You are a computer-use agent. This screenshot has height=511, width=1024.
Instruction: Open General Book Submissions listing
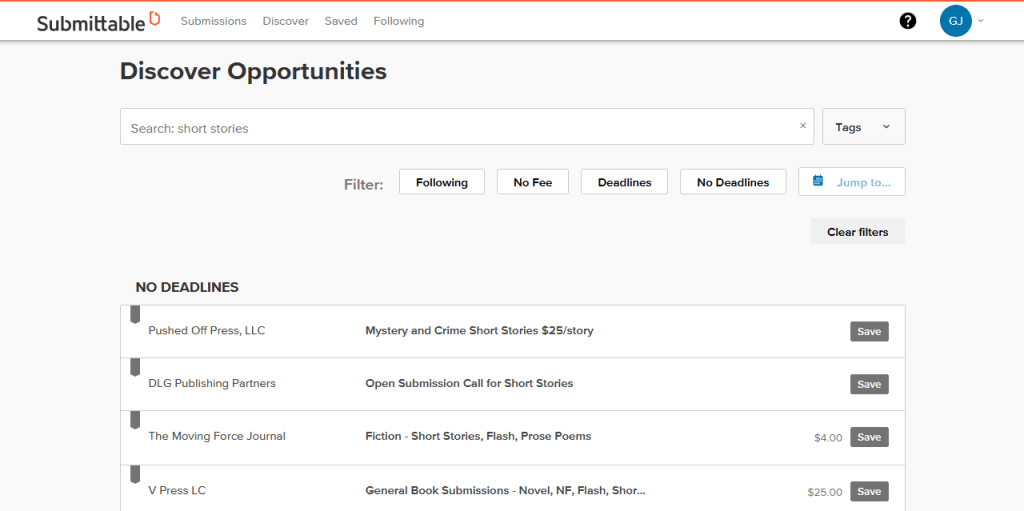(x=505, y=490)
